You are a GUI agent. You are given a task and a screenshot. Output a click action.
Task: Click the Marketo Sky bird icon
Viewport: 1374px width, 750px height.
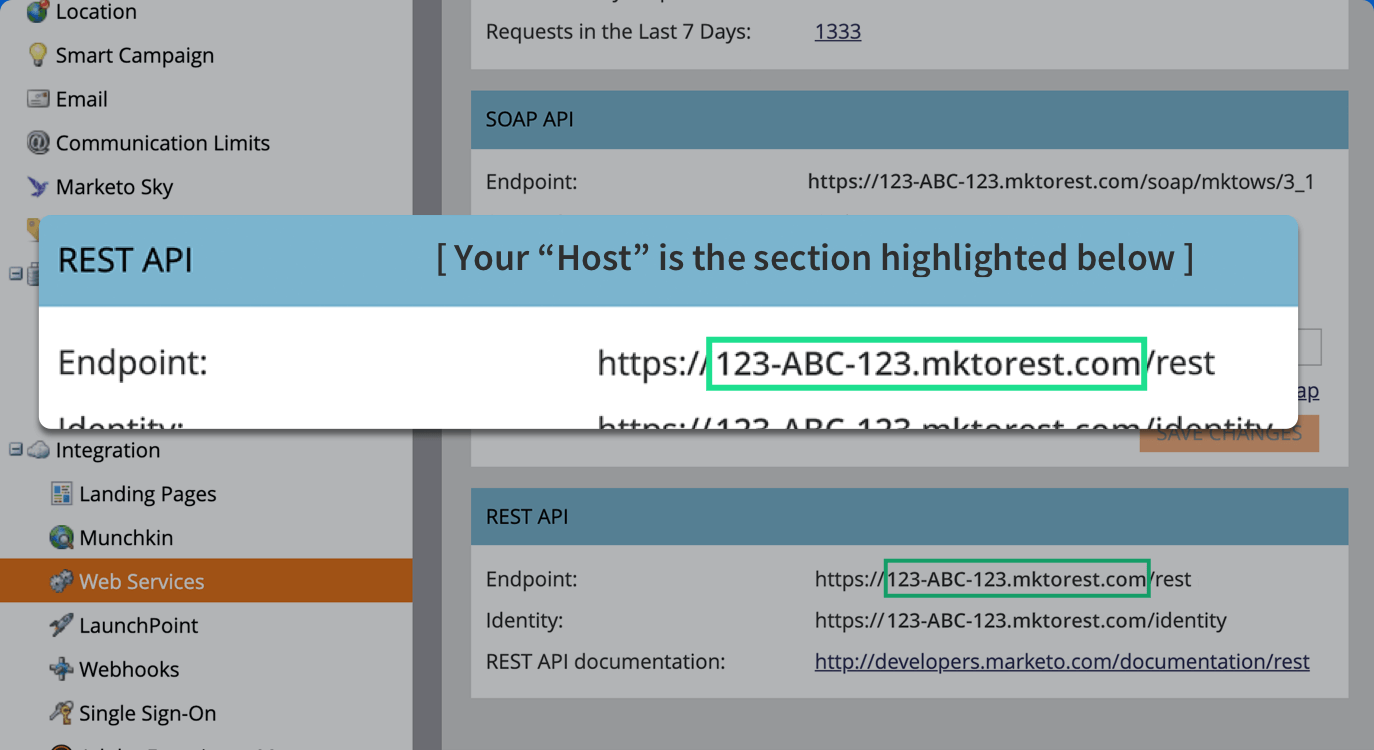click(38, 187)
